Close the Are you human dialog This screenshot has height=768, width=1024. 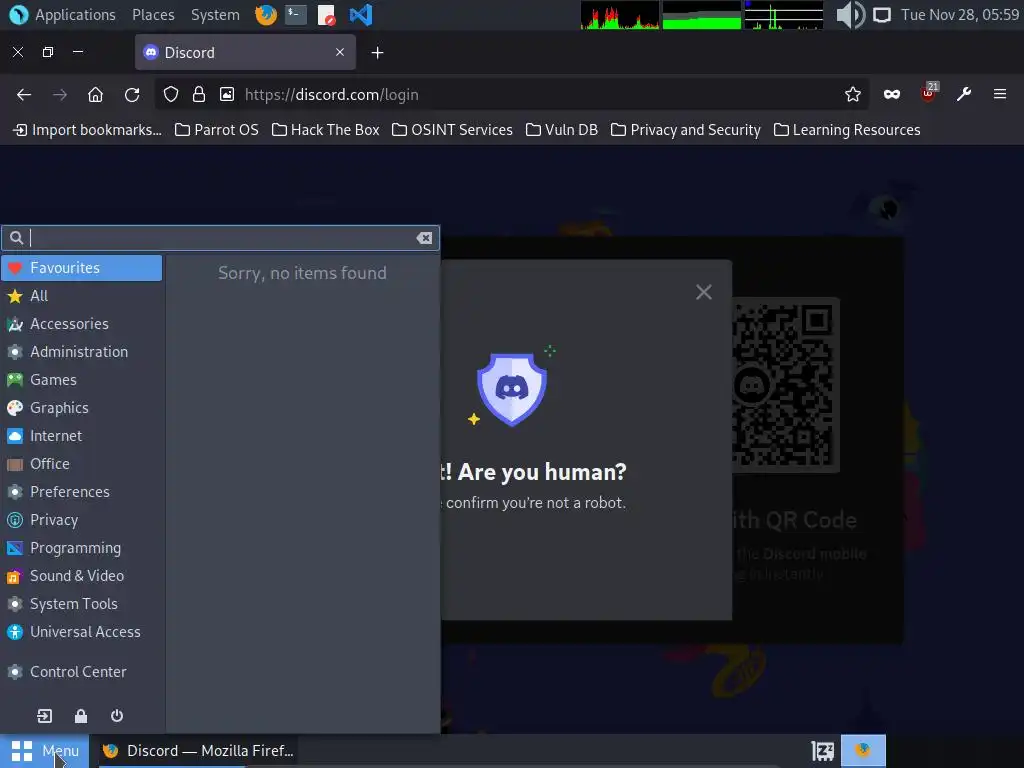click(703, 292)
